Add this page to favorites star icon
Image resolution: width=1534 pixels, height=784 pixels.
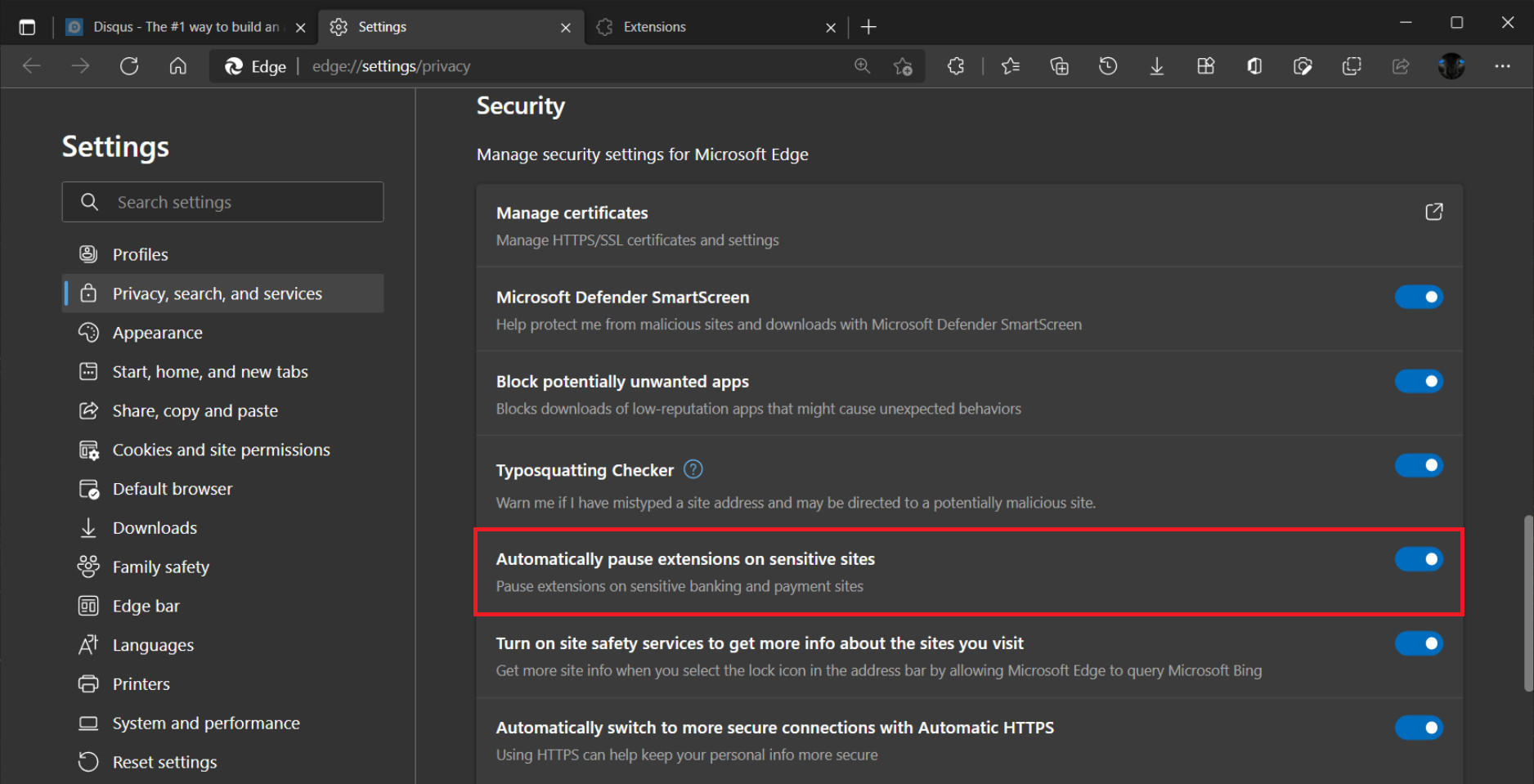903,66
